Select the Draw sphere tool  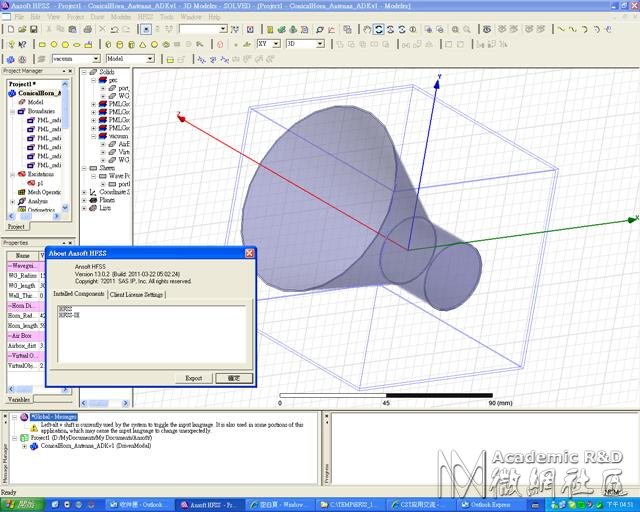tap(154, 45)
